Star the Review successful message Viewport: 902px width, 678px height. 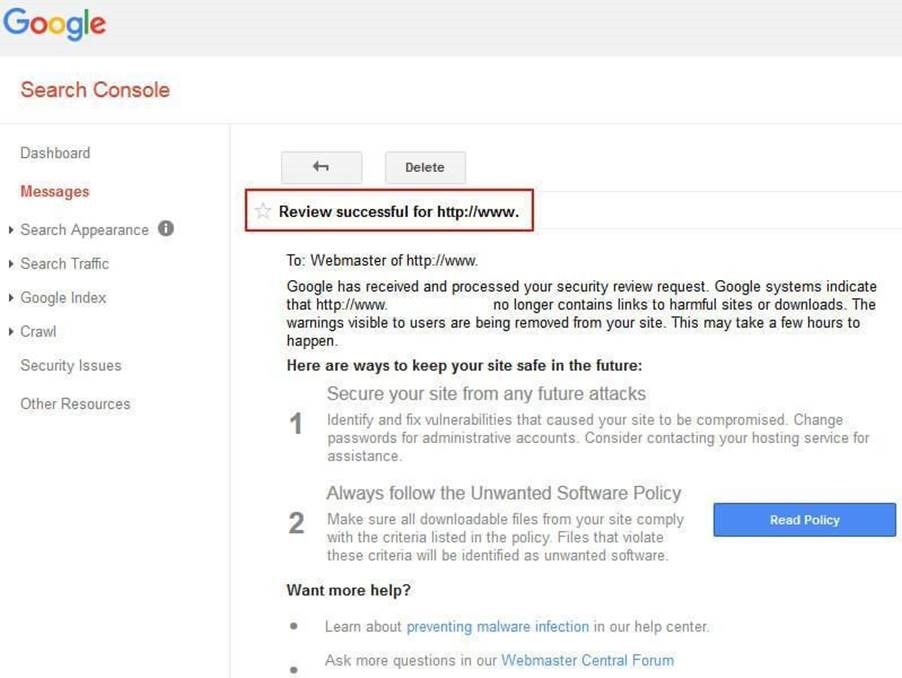pos(263,211)
